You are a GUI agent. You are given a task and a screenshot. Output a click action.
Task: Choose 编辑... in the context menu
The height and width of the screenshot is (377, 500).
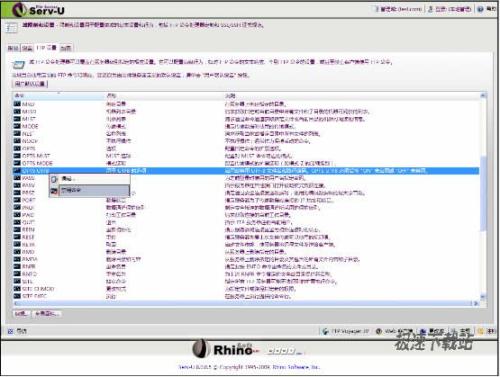click(x=89, y=179)
